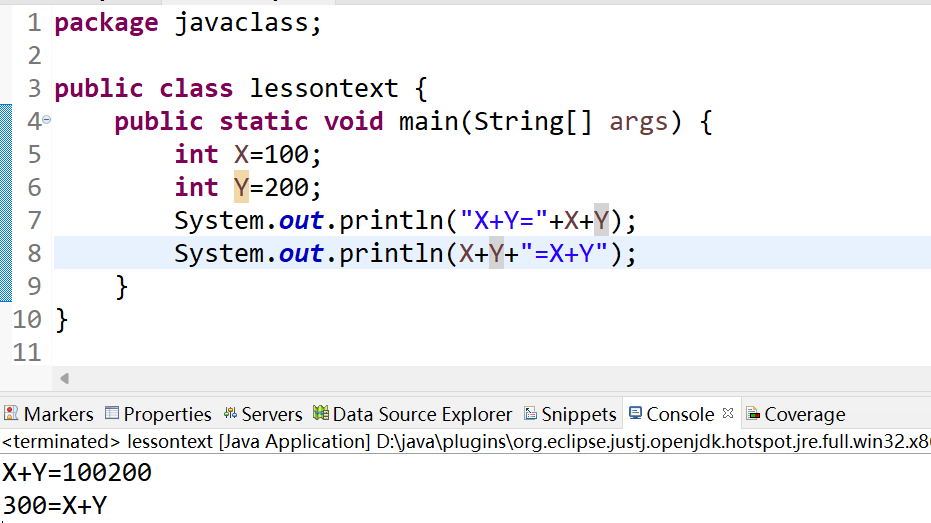The image size is (931, 523).
Task: Close the Console view tab
Action: 727,413
